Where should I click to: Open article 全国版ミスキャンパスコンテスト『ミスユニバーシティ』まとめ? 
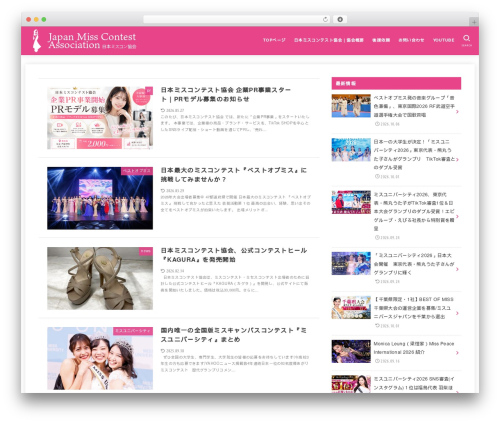pos(233,335)
